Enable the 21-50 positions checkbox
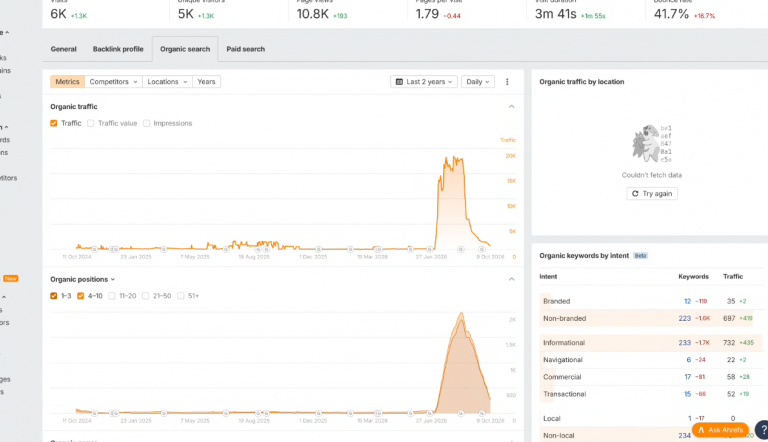The width and height of the screenshot is (768, 442). (145, 296)
